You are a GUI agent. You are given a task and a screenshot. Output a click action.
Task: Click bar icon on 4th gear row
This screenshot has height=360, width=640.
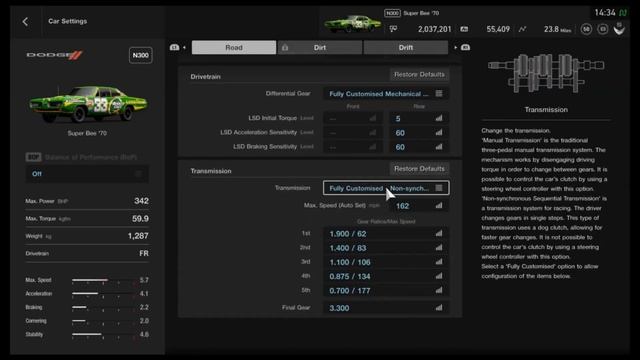439,276
